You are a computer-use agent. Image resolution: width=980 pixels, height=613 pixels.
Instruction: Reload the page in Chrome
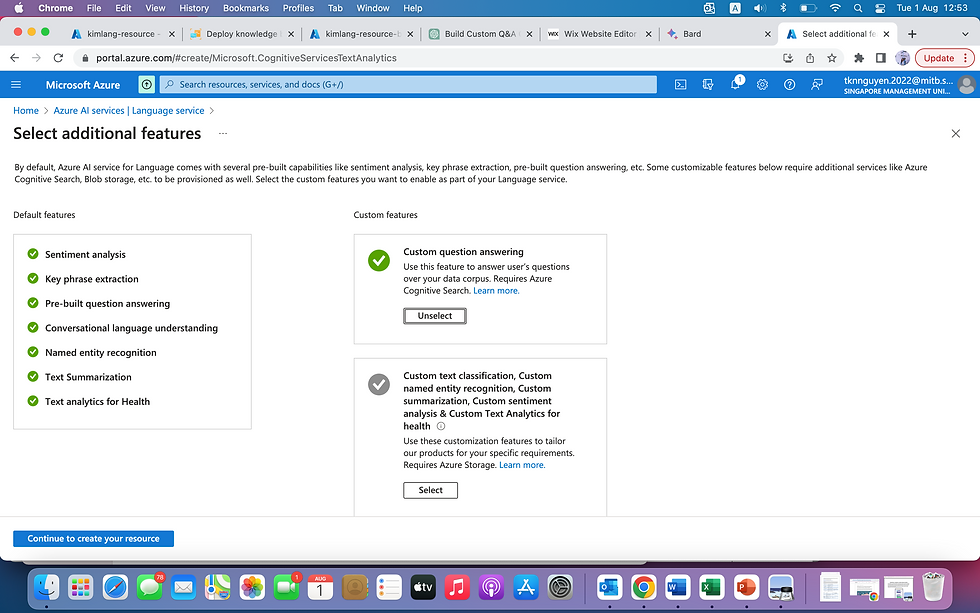point(58,58)
